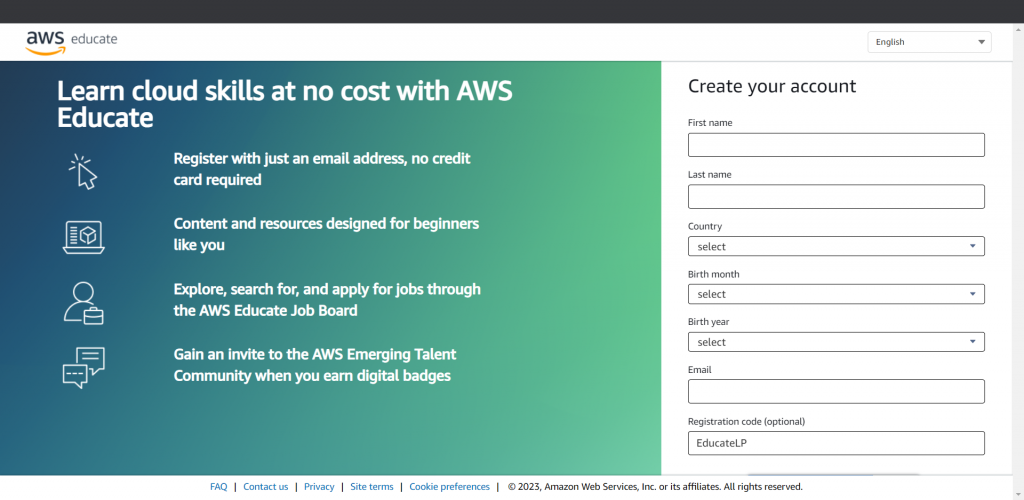Click the Create your account heading
Image resolution: width=1024 pixels, height=500 pixels.
point(772,86)
